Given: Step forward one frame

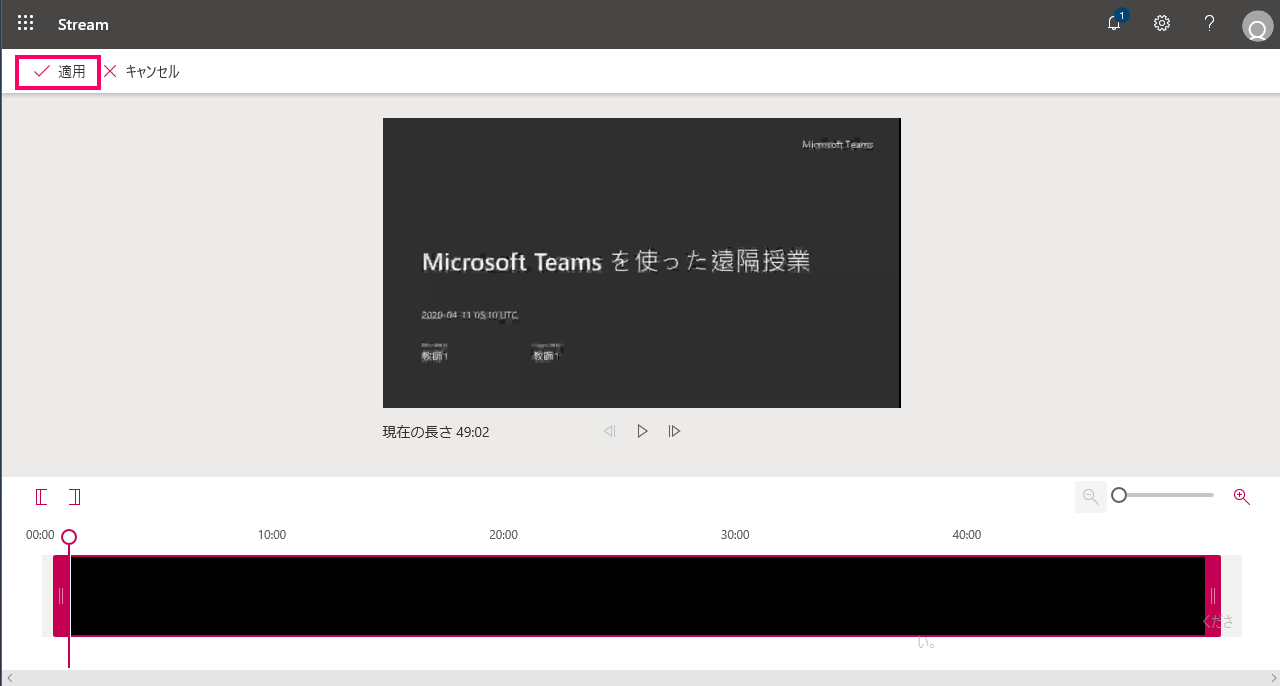Looking at the screenshot, I should coord(675,431).
